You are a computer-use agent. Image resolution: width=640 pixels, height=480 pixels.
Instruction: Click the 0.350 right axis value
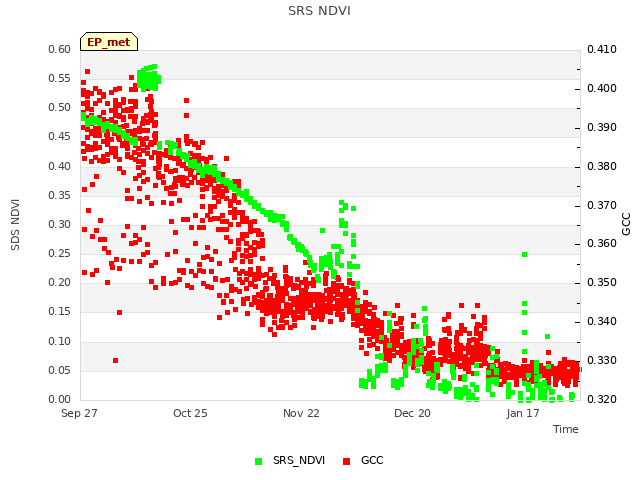[x=602, y=282]
